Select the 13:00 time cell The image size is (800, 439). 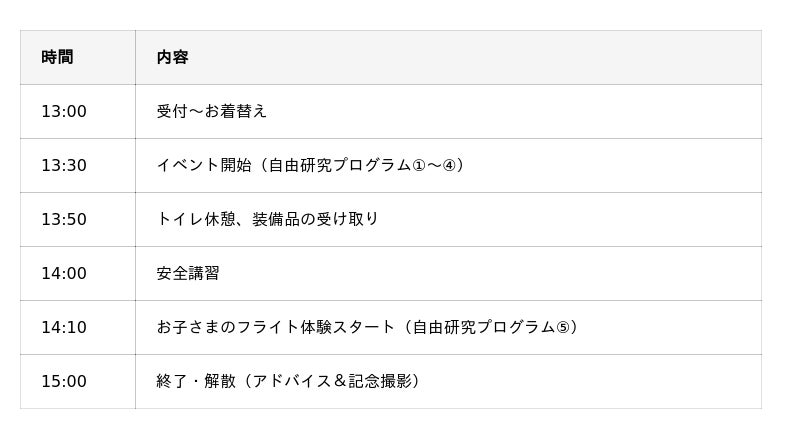[x=64, y=111]
